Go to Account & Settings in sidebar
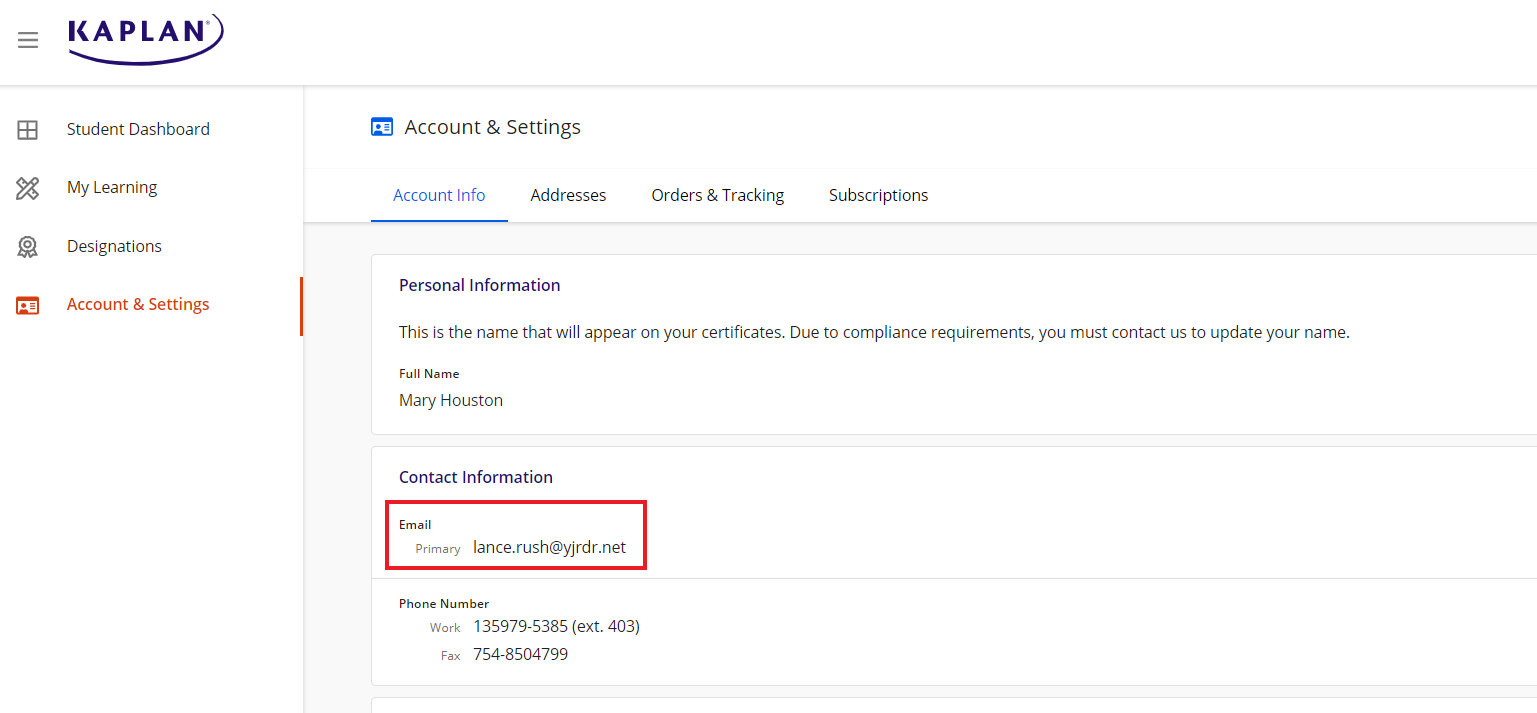The width and height of the screenshot is (1537, 713). coord(138,304)
